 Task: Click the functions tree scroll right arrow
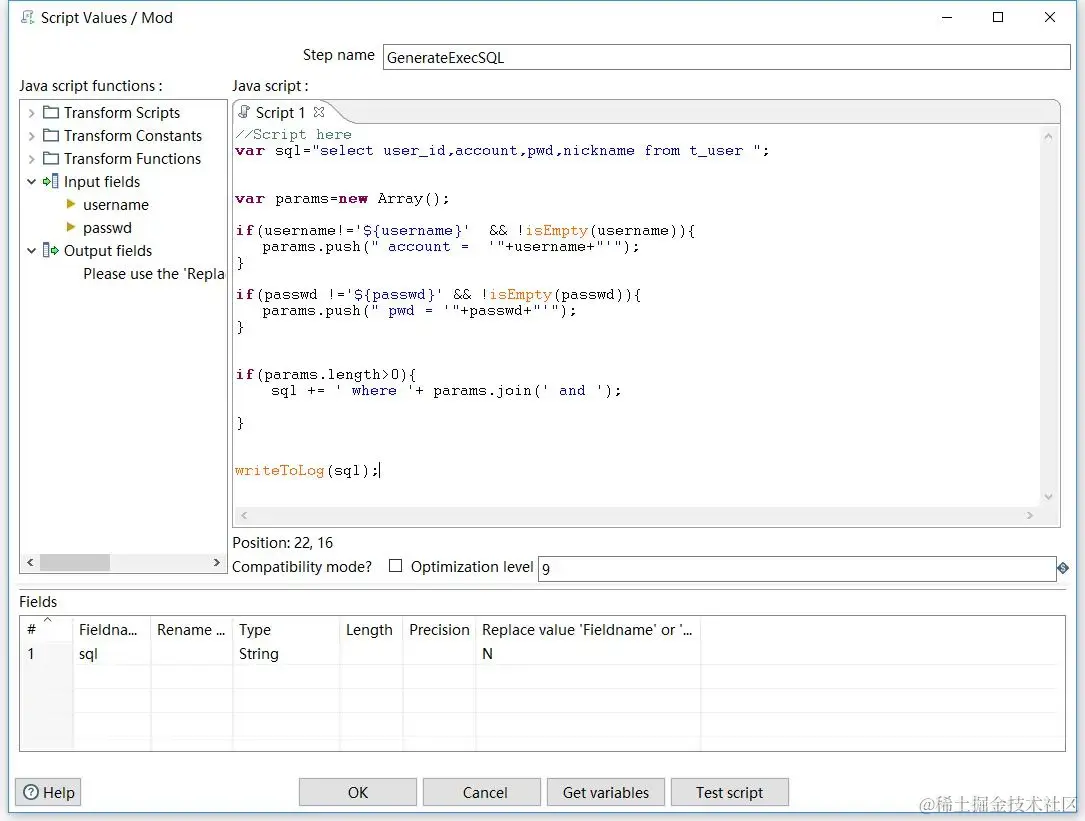[217, 562]
